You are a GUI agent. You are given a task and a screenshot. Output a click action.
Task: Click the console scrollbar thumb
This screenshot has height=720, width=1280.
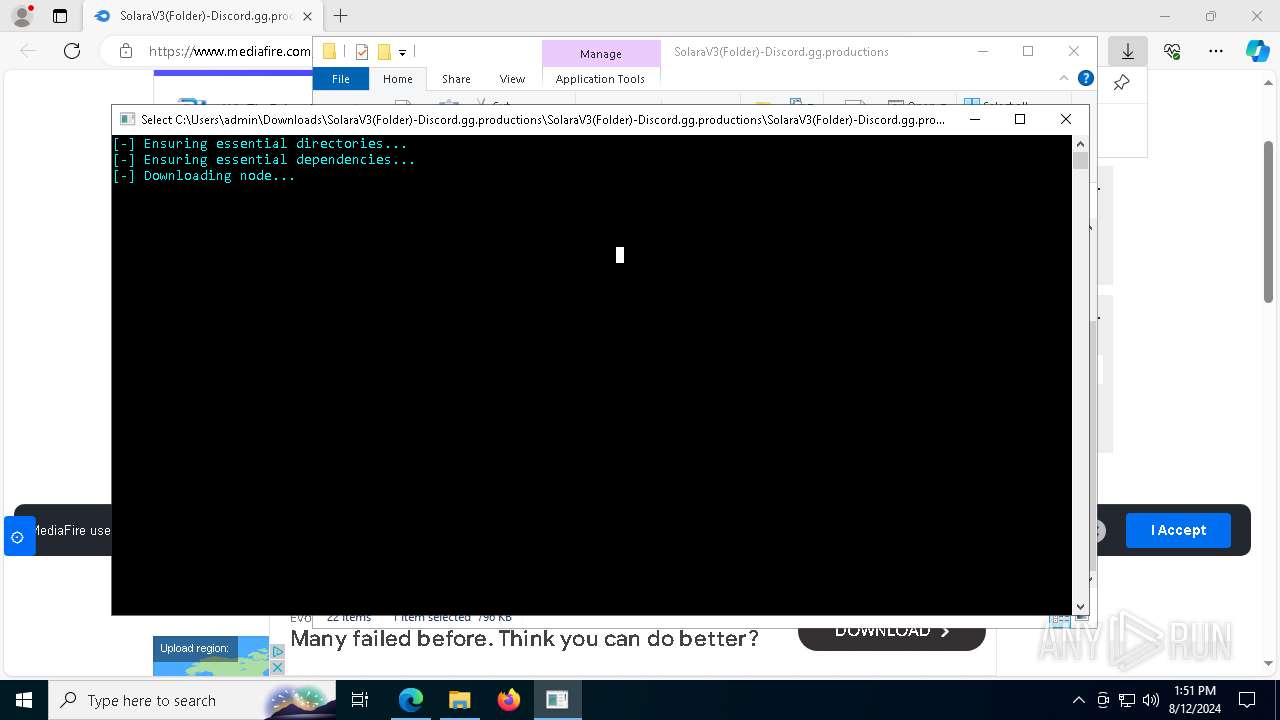tap(1080, 161)
